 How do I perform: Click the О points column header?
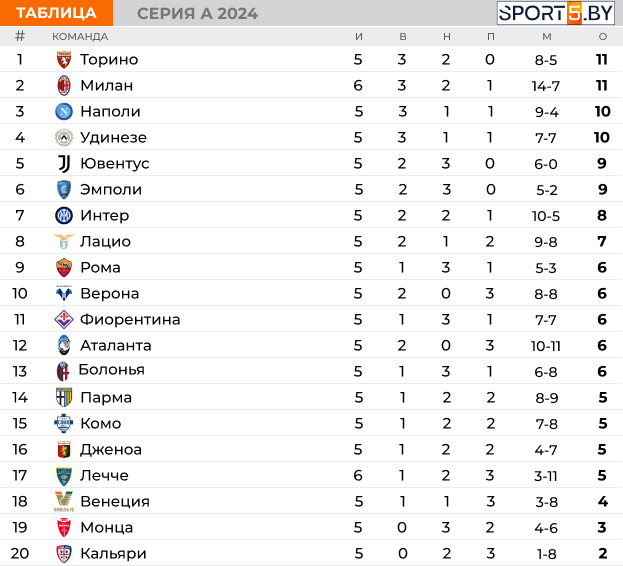pyautogui.click(x=603, y=37)
